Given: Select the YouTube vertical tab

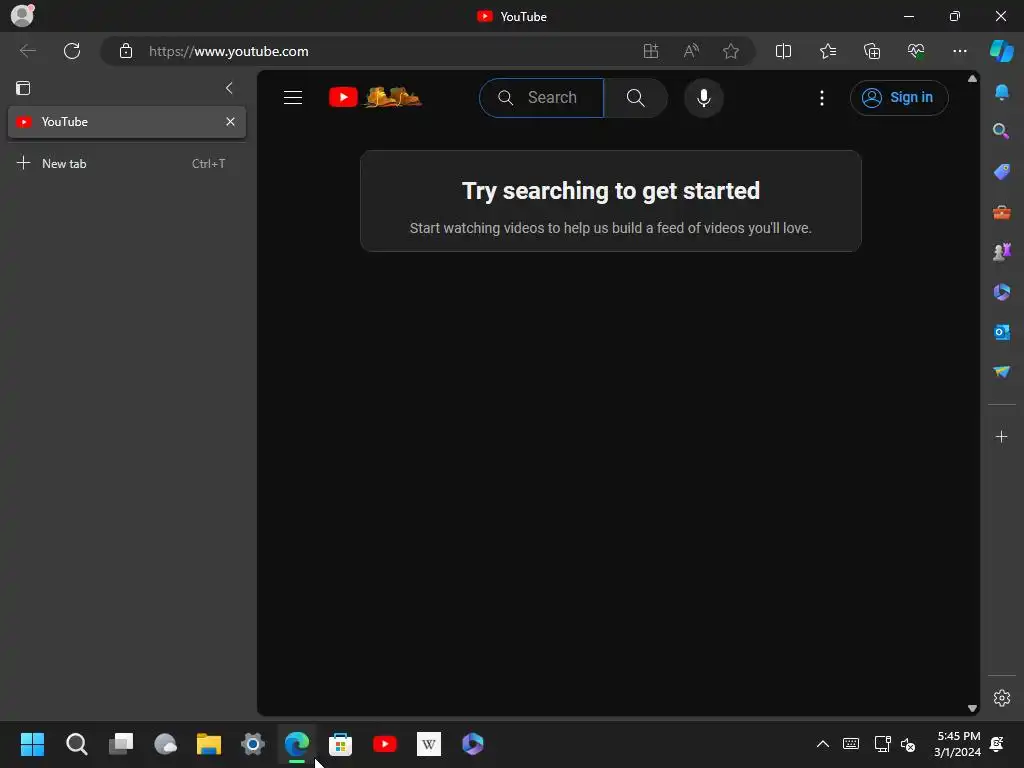Looking at the screenshot, I should coord(126,122).
